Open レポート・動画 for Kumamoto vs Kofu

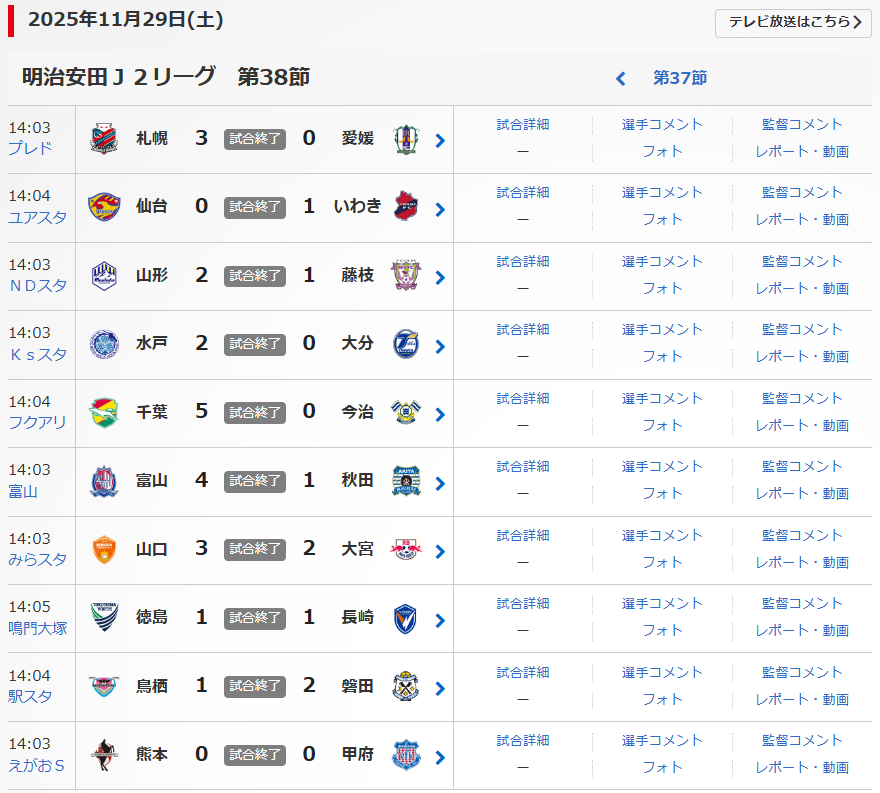tap(802, 767)
